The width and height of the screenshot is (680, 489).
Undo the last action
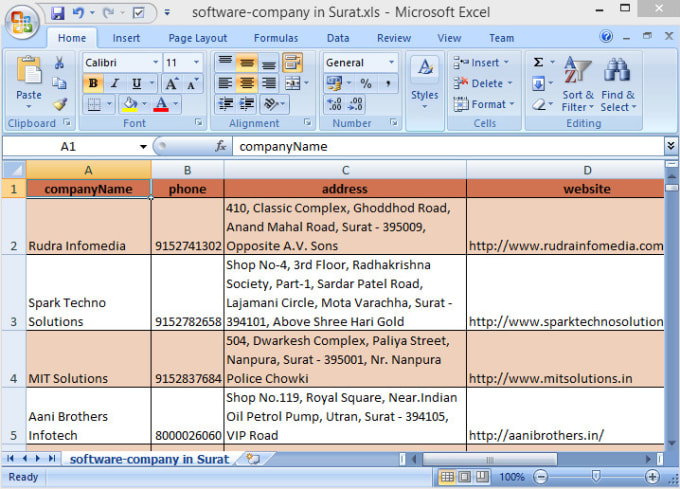(78, 13)
